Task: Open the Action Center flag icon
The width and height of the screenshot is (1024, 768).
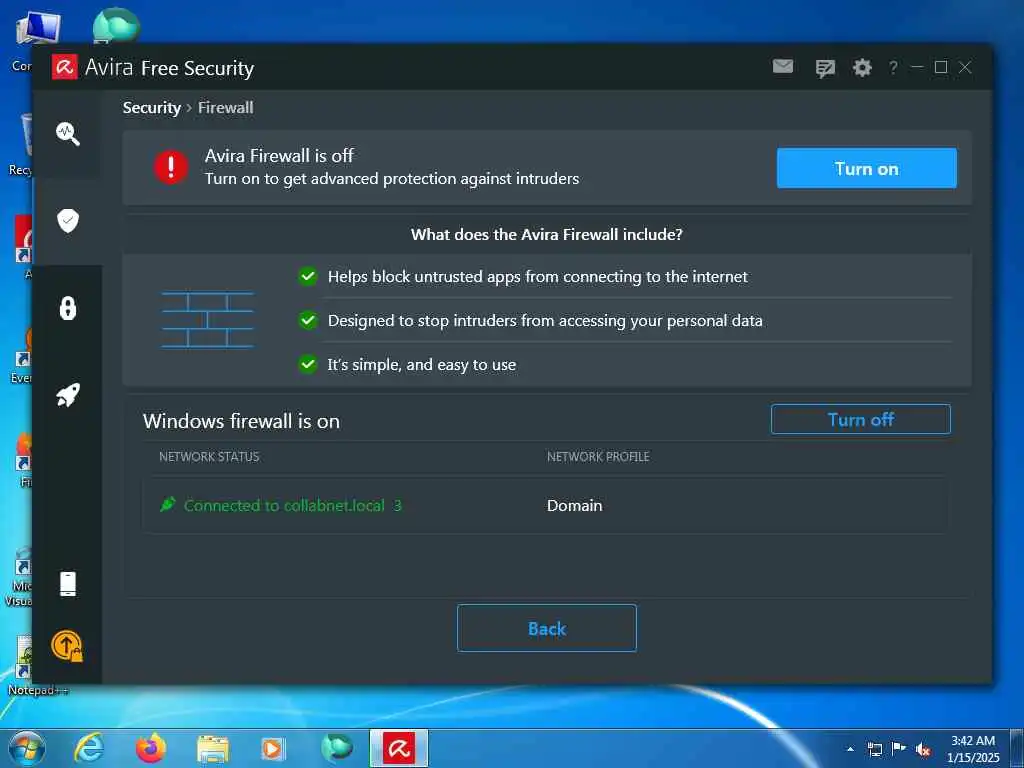Action: [899, 748]
